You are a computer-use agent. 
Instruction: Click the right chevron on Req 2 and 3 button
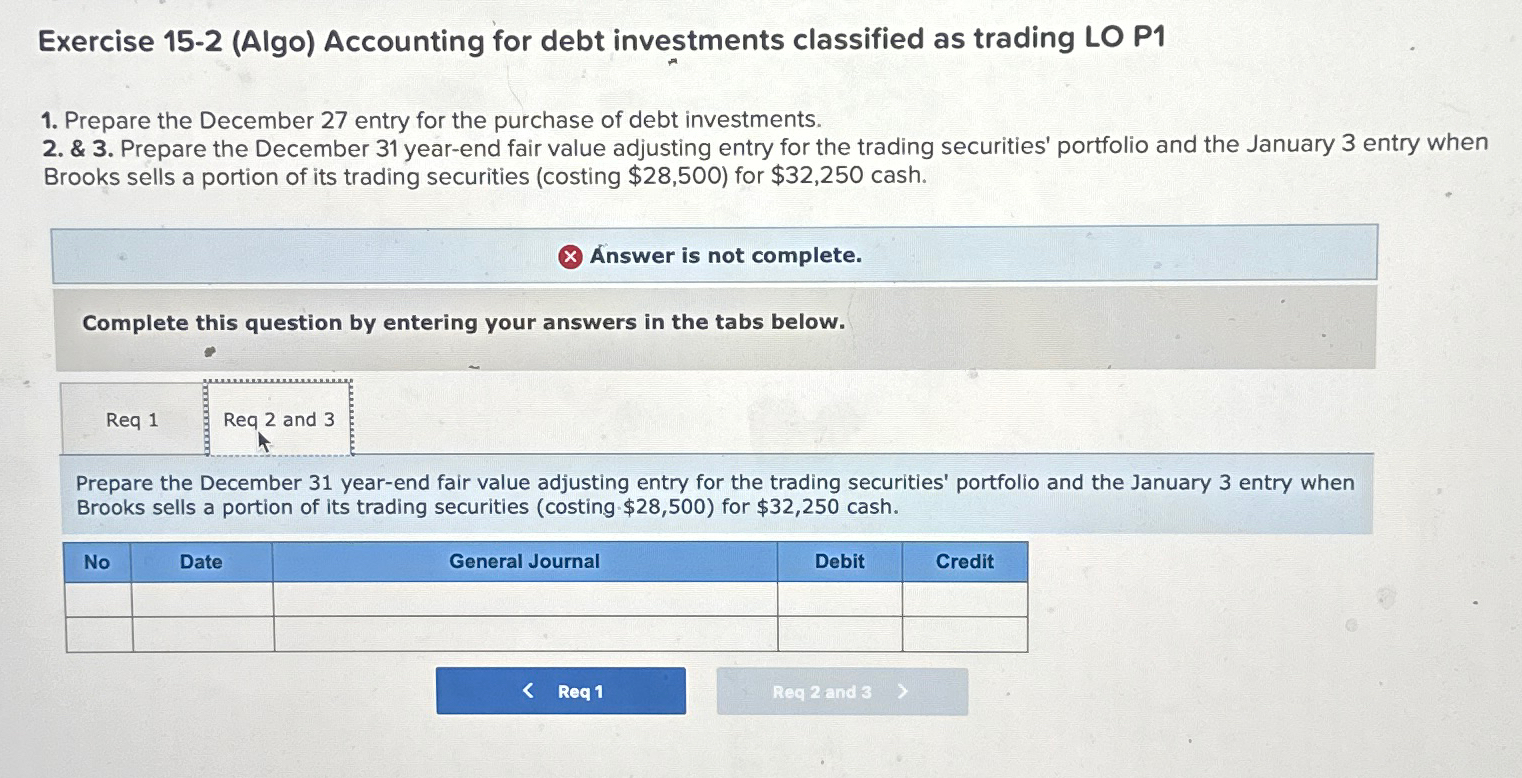pos(900,690)
